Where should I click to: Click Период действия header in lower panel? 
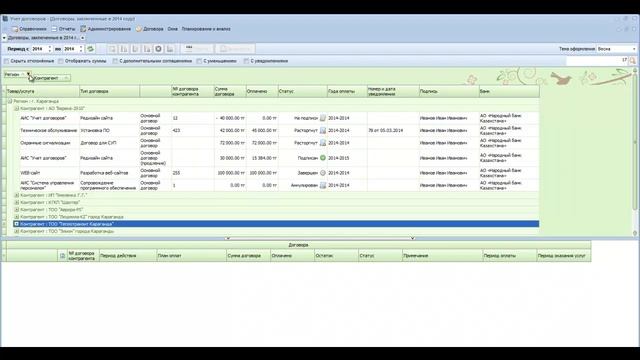tap(128, 256)
